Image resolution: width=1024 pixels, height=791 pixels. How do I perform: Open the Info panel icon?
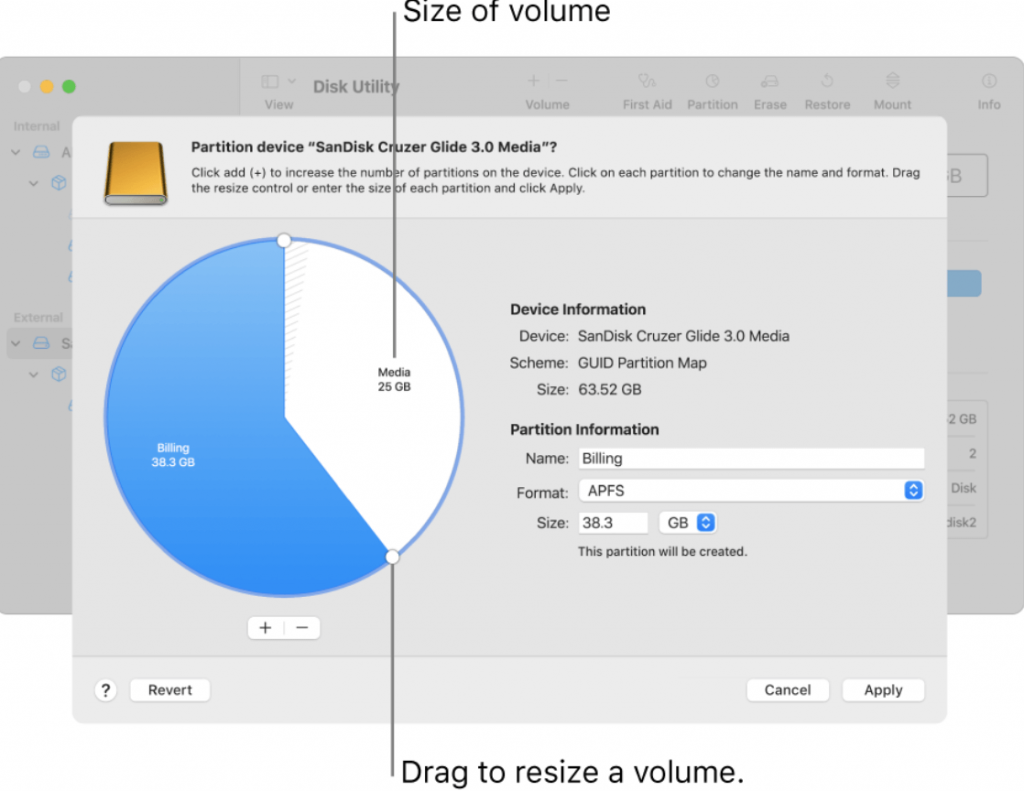click(x=988, y=81)
